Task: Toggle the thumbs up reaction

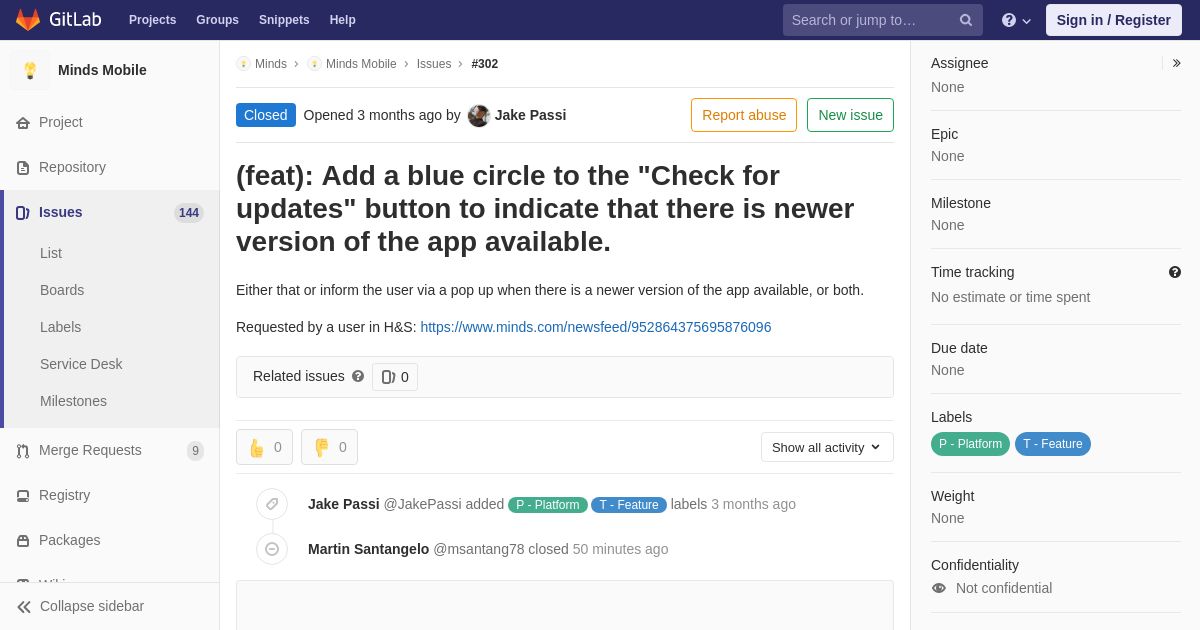Action: [264, 447]
